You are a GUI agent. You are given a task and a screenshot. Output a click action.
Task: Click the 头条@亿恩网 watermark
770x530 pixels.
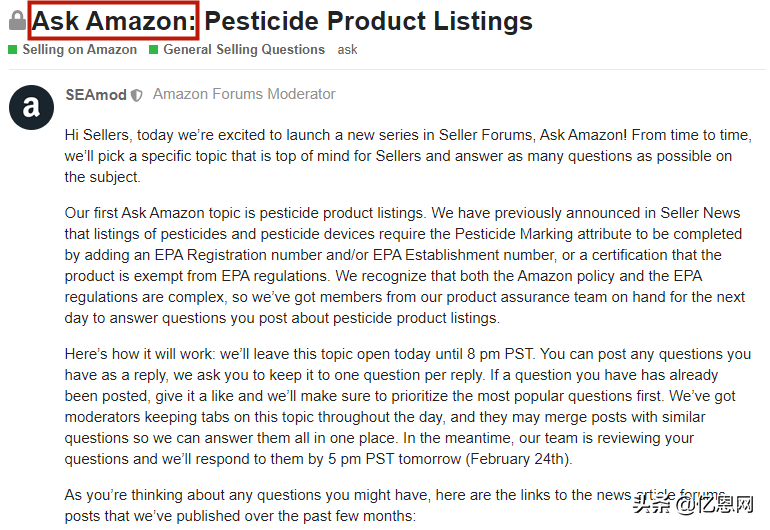(693, 504)
